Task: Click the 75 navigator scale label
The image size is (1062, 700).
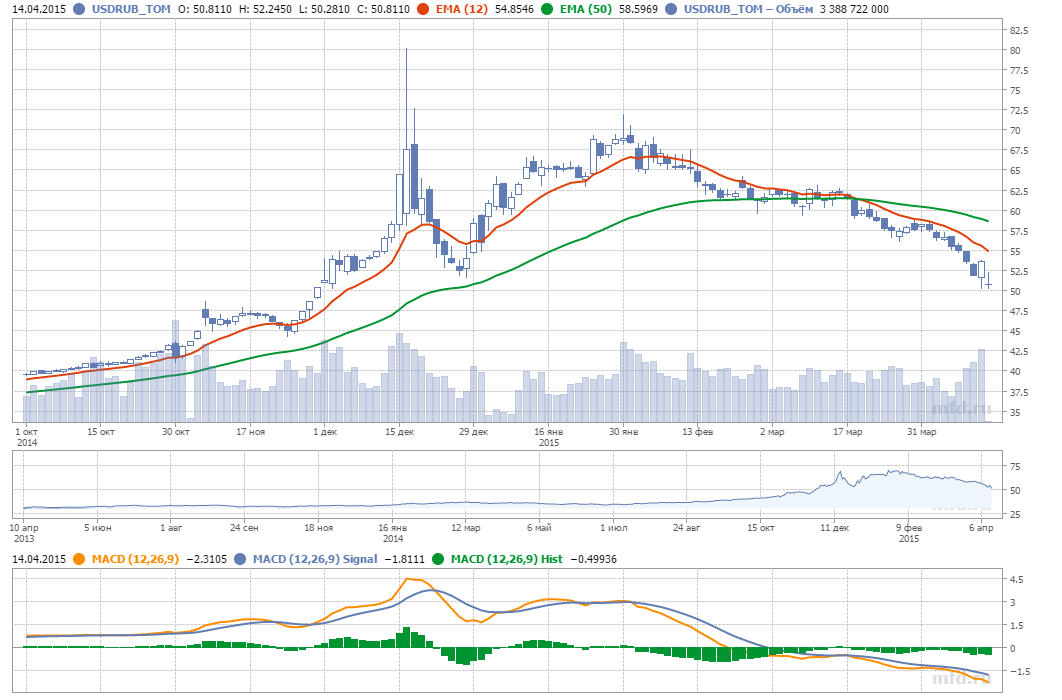Action: tap(1015, 466)
